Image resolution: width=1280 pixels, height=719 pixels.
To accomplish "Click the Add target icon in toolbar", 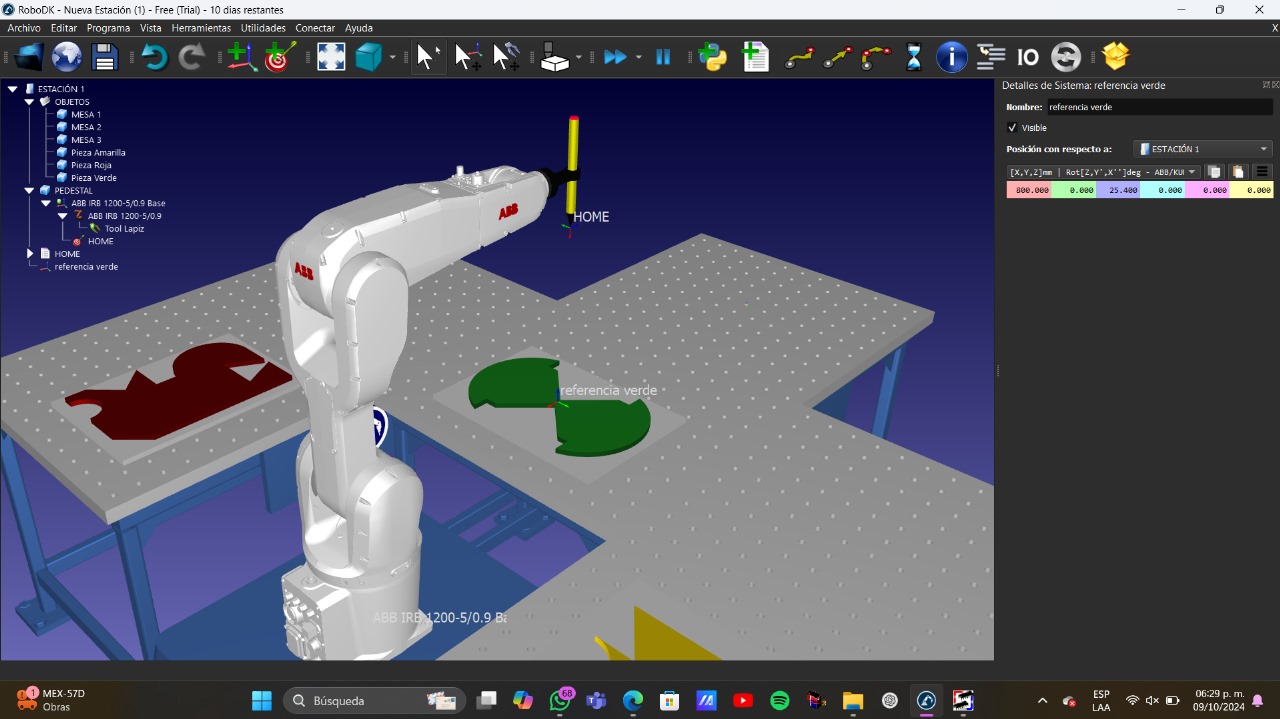I will point(280,57).
